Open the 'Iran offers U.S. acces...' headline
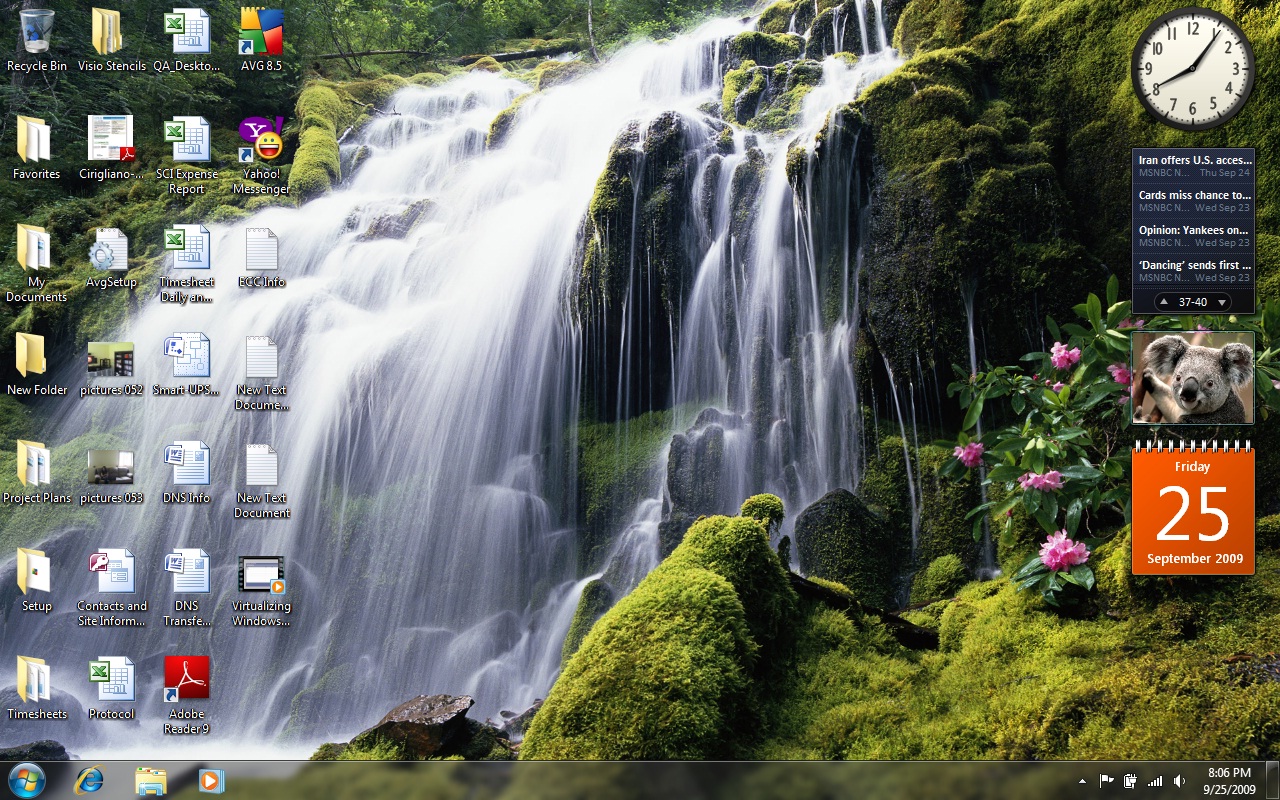The width and height of the screenshot is (1280, 800). coord(1194,160)
